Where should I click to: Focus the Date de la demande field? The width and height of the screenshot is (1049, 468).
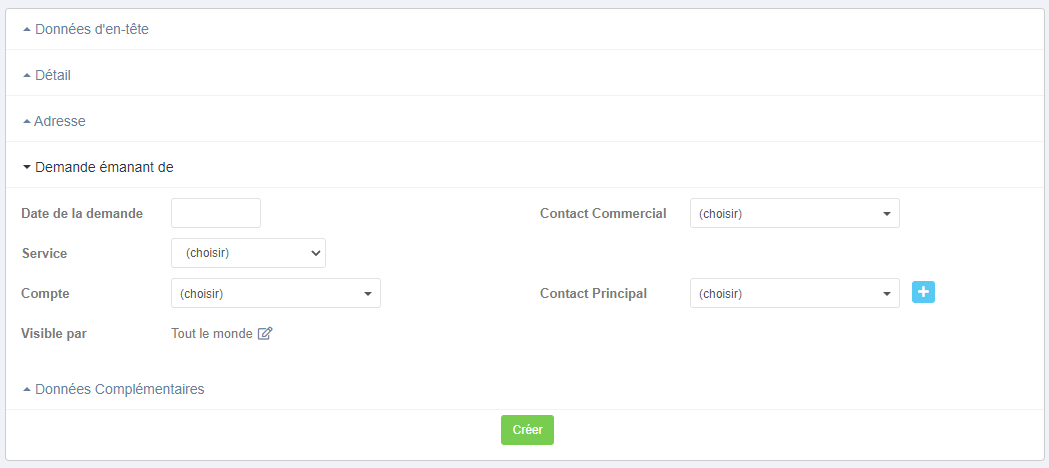[x=216, y=213]
